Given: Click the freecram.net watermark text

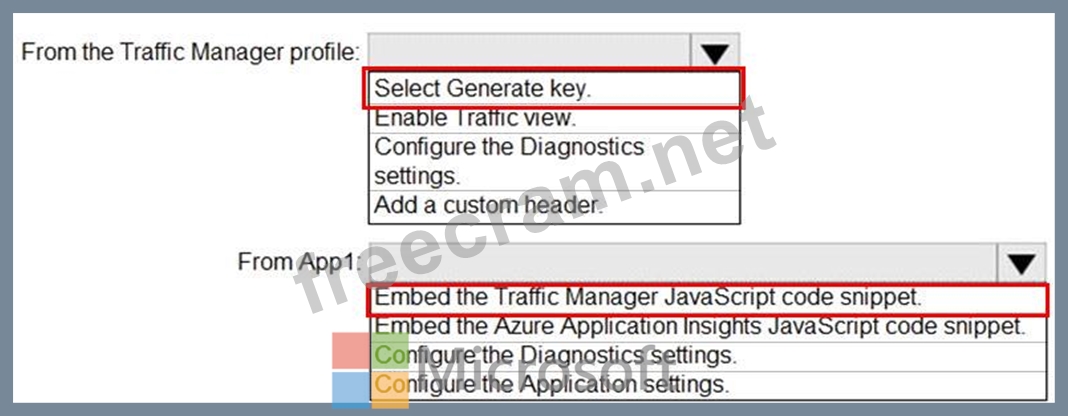Looking at the screenshot, I should point(536,204).
